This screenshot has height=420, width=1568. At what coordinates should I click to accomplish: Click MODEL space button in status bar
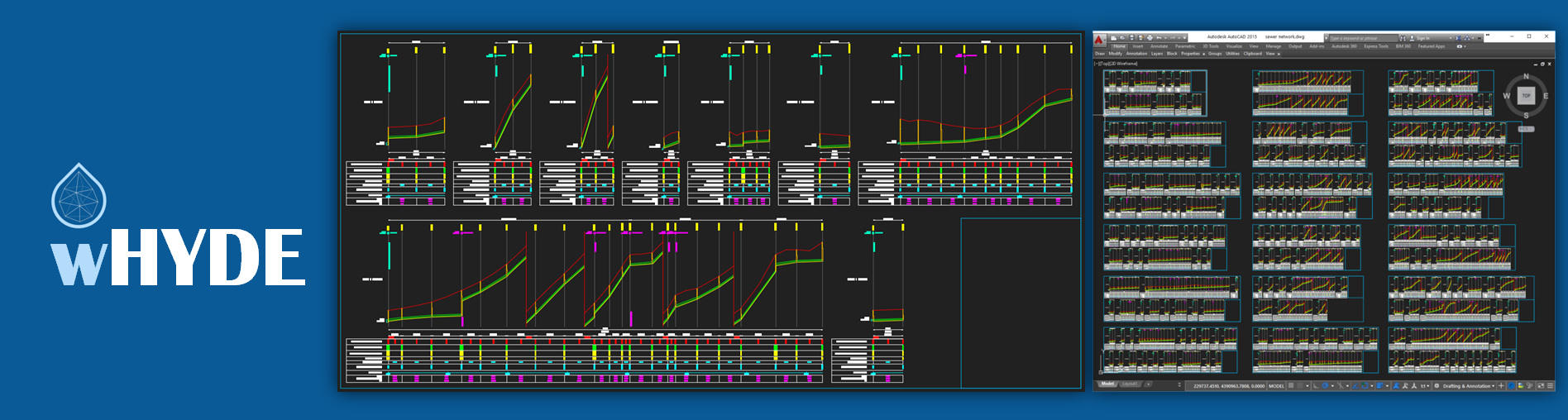pyautogui.click(x=1276, y=386)
